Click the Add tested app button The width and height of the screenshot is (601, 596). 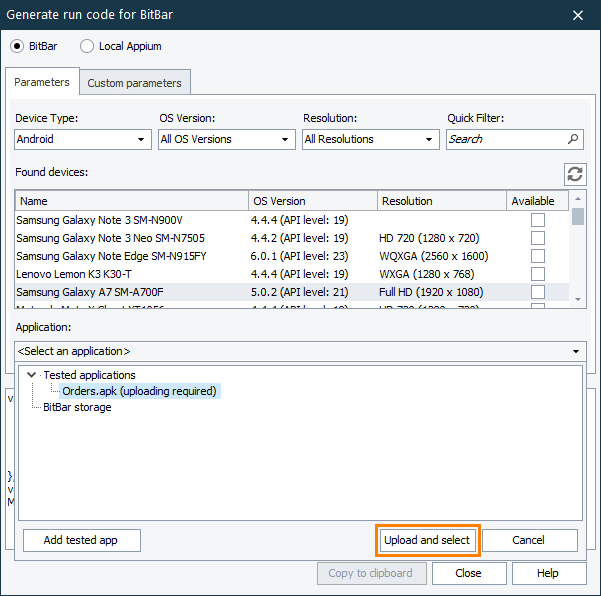(81, 540)
